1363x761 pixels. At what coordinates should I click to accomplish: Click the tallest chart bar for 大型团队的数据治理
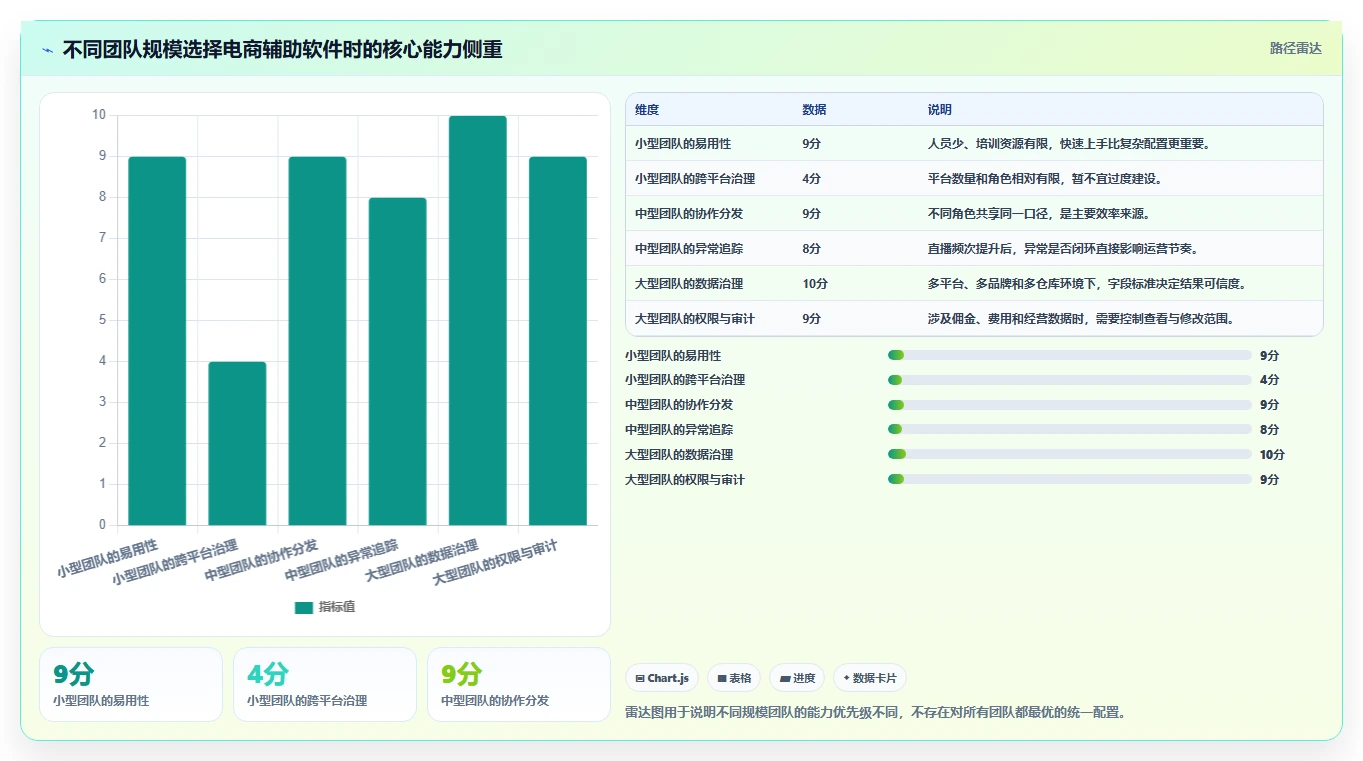tap(477, 320)
